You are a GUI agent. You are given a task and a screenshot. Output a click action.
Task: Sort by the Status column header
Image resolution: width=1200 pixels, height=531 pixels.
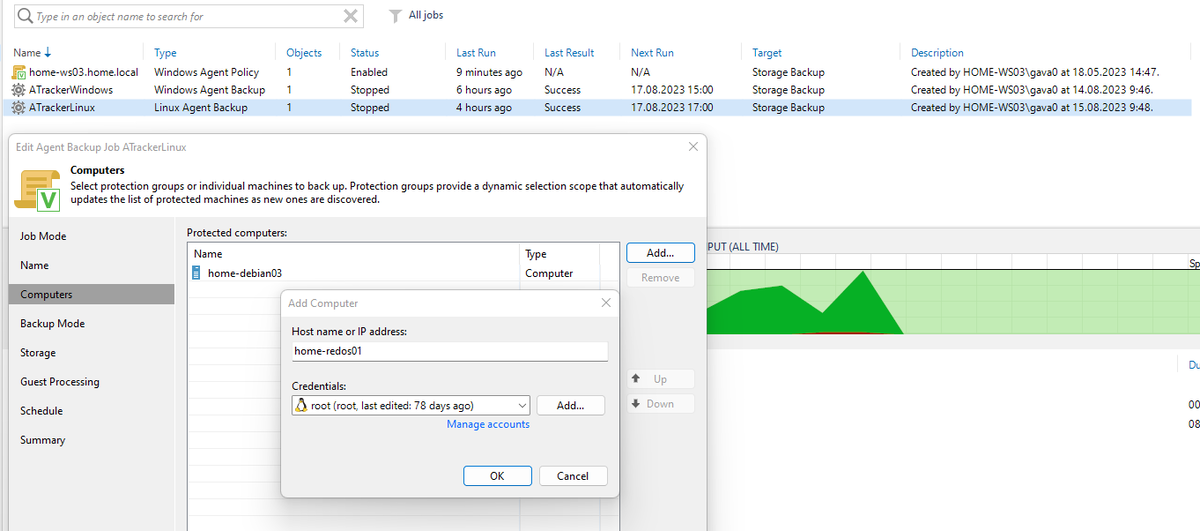coord(365,53)
